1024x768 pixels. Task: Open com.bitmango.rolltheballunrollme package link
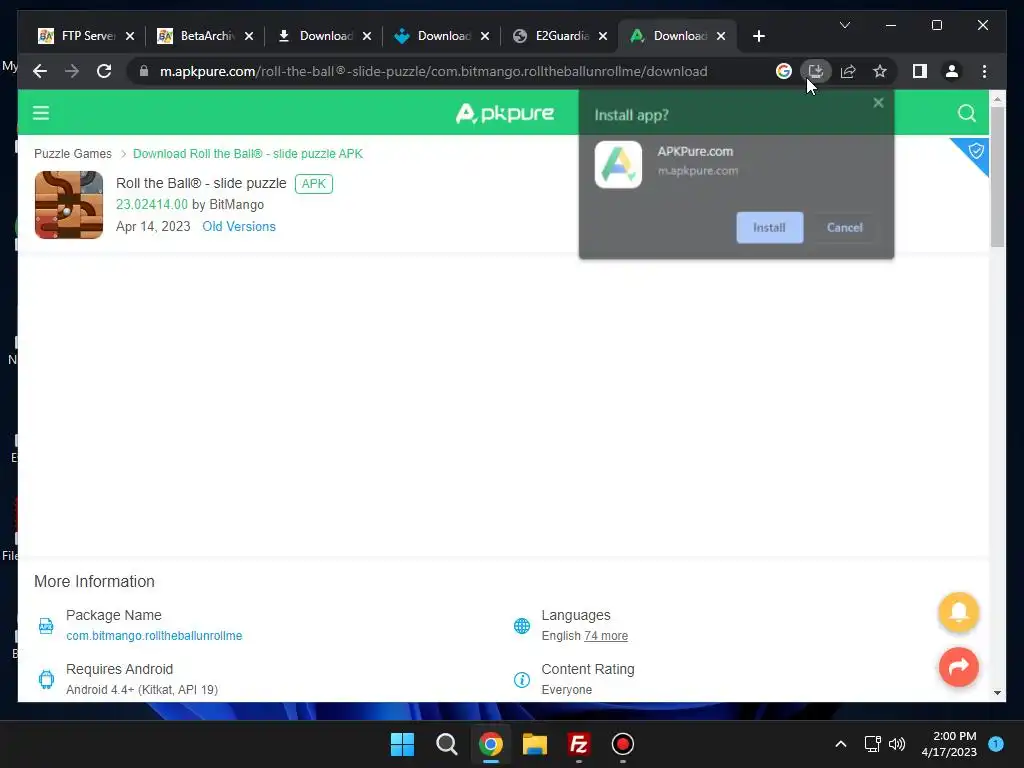(x=154, y=635)
